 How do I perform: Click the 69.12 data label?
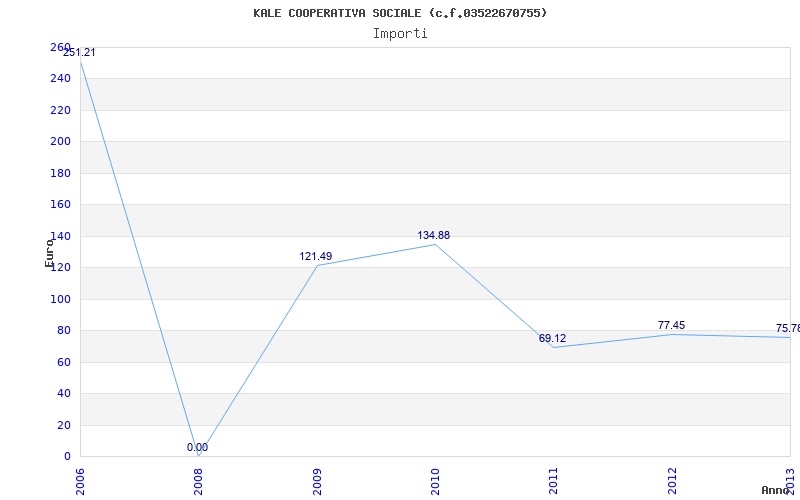[x=552, y=338]
